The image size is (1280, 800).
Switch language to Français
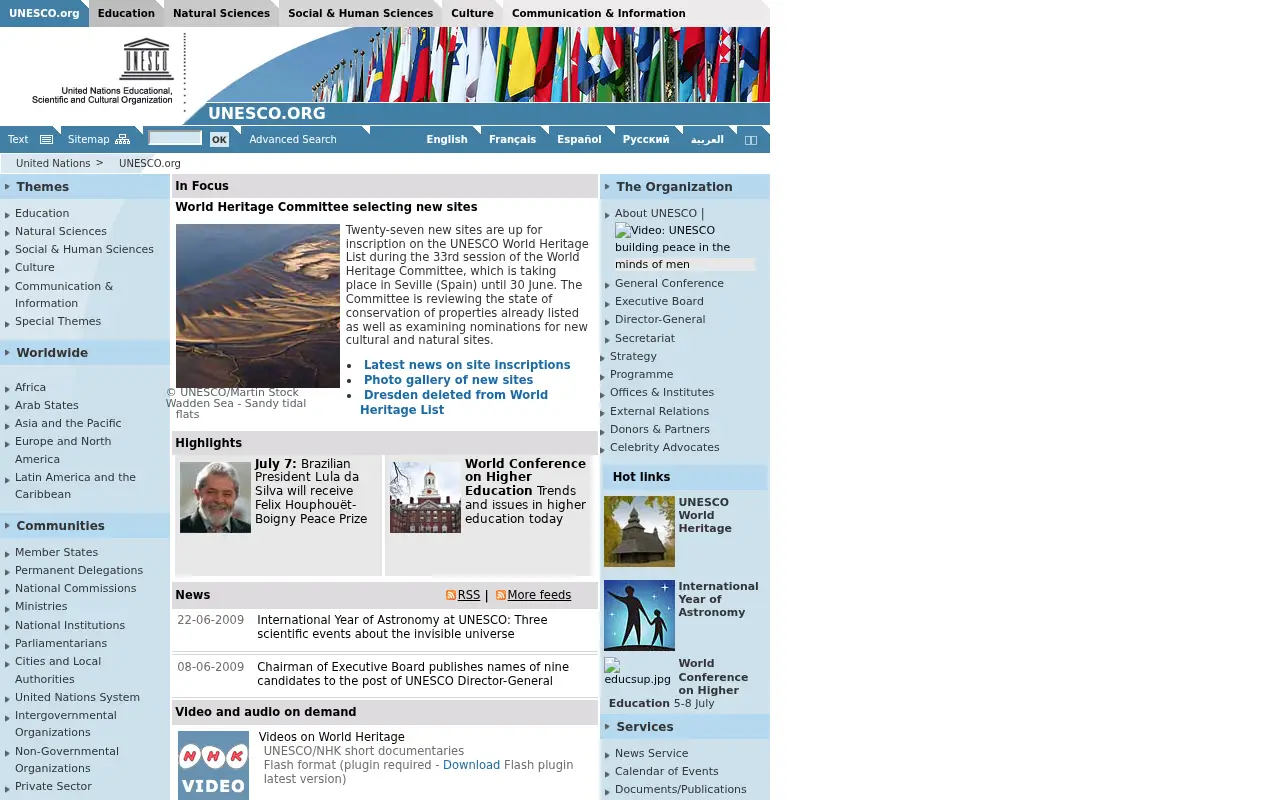click(x=512, y=140)
